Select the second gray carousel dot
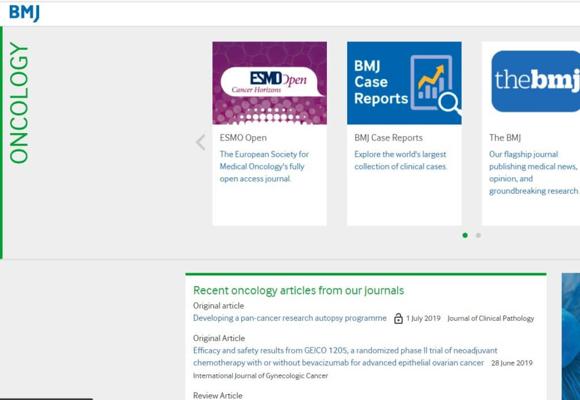The width and height of the screenshot is (580, 400). point(478,235)
